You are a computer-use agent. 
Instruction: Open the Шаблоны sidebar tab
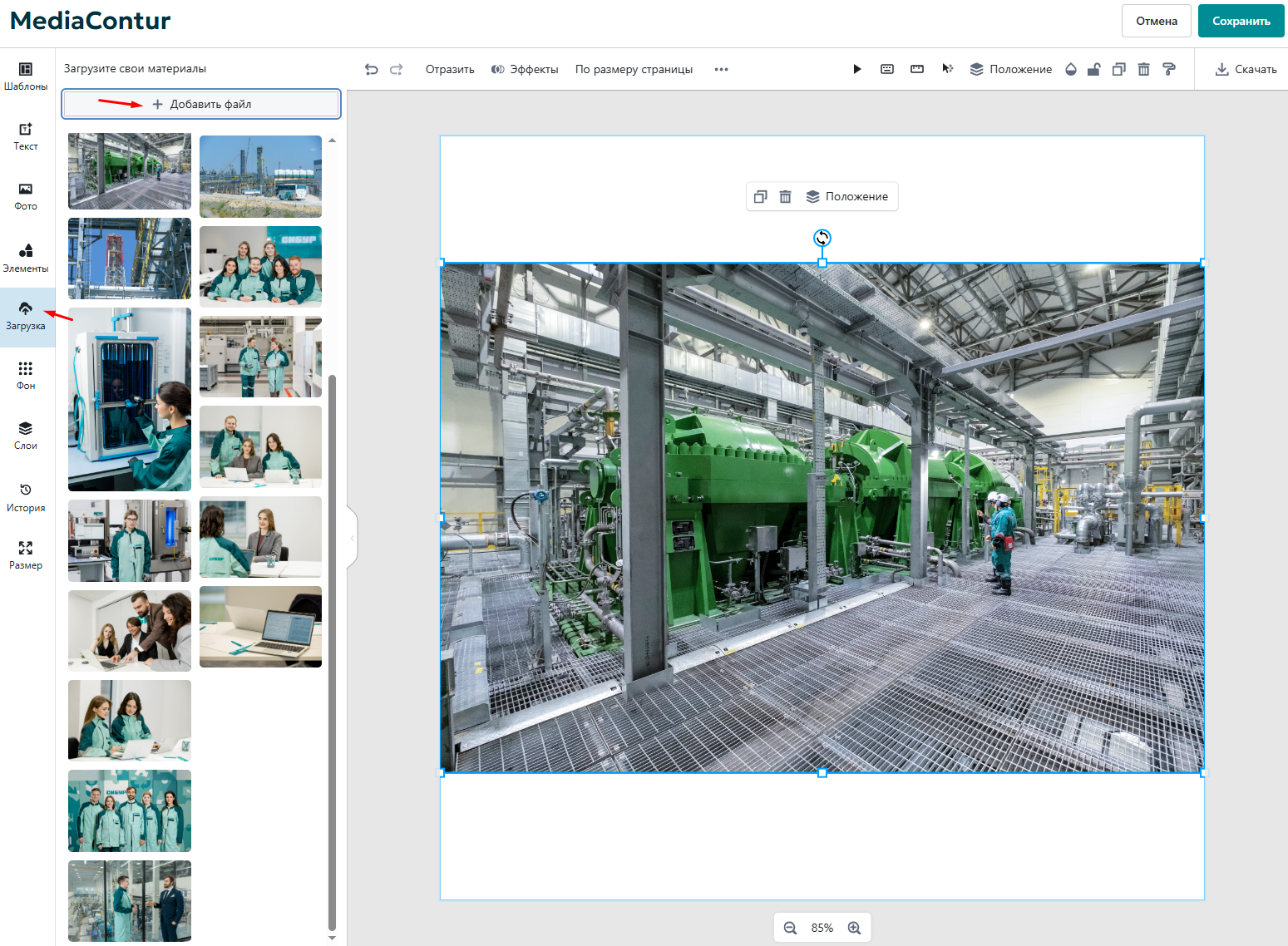26,76
